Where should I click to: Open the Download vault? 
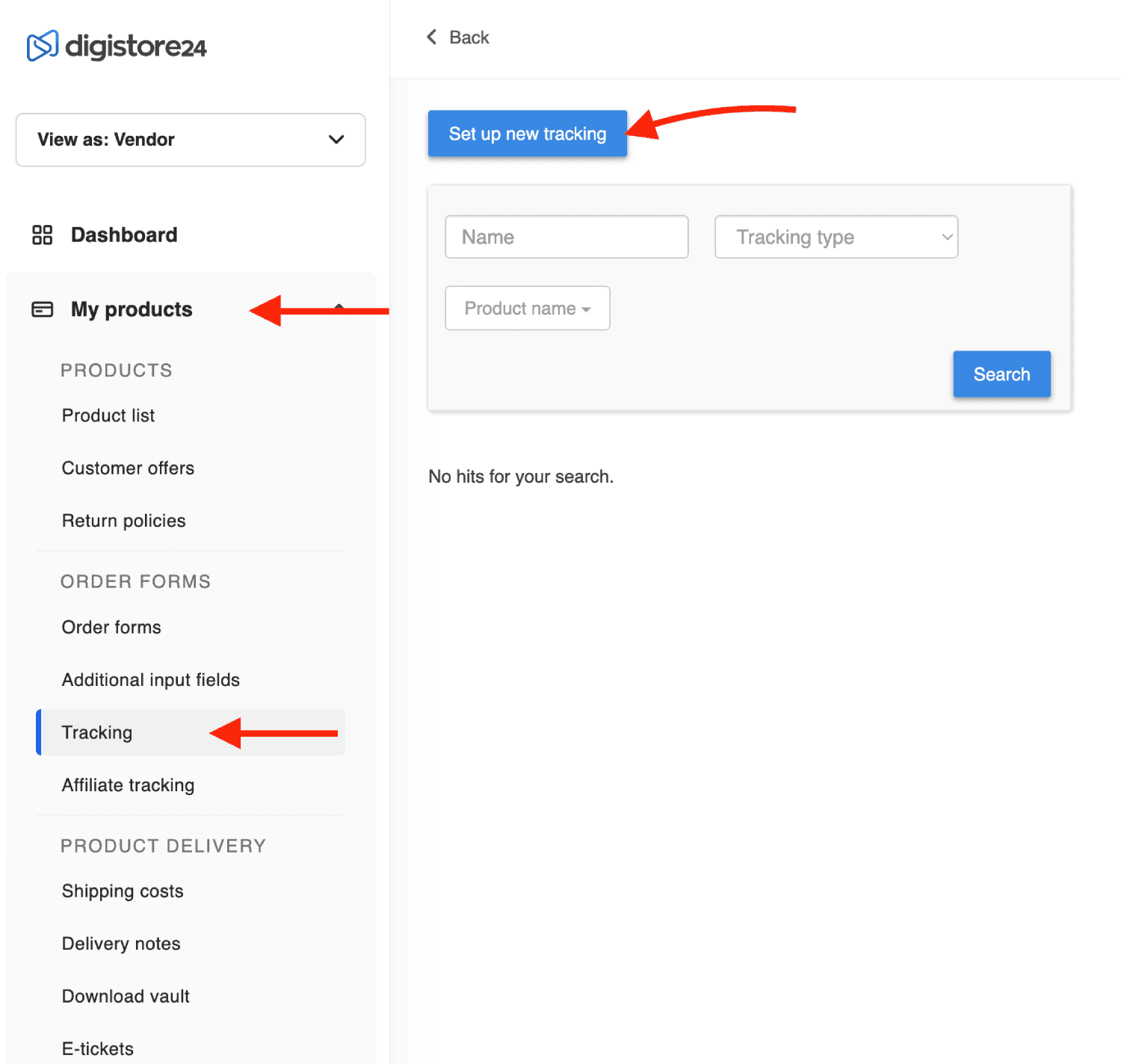coord(126,997)
